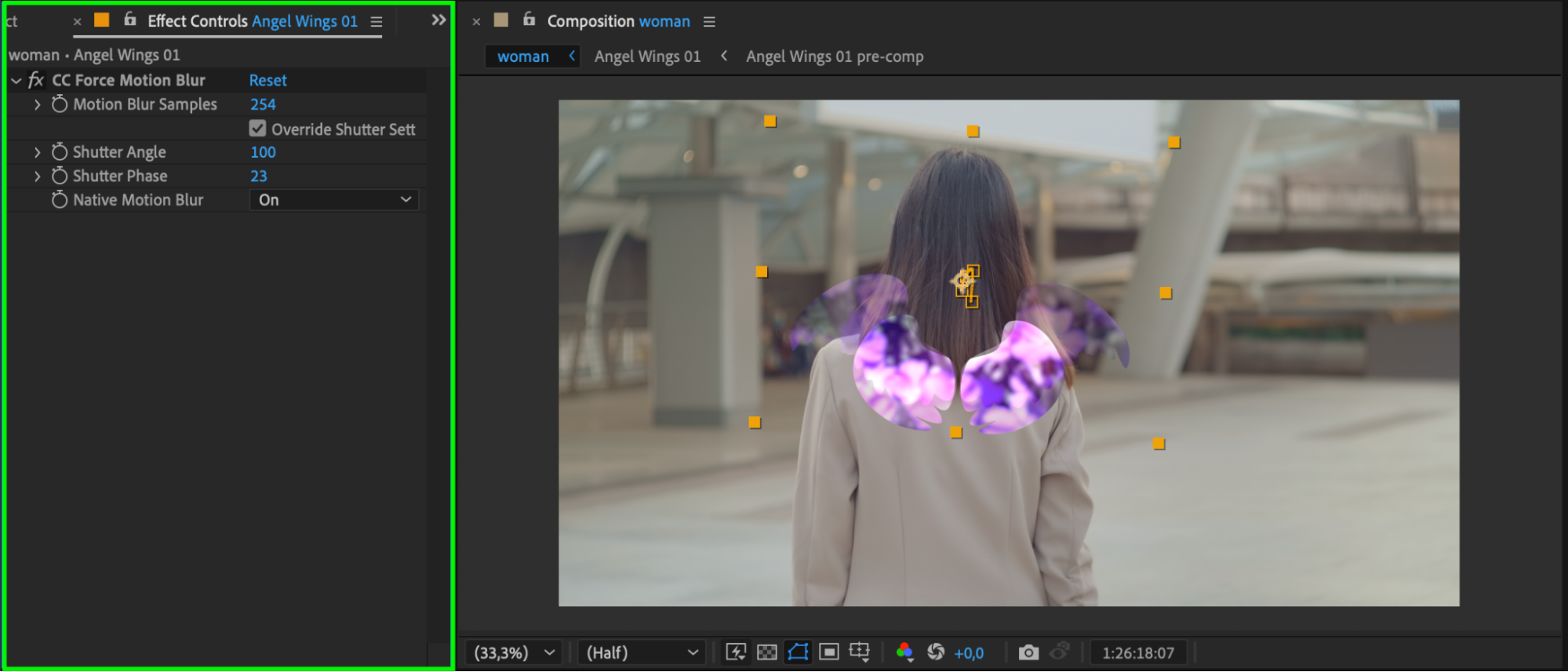1568x672 pixels.
Task: Toggle the fx switch for CC Force Motion Blur
Action: [36, 80]
